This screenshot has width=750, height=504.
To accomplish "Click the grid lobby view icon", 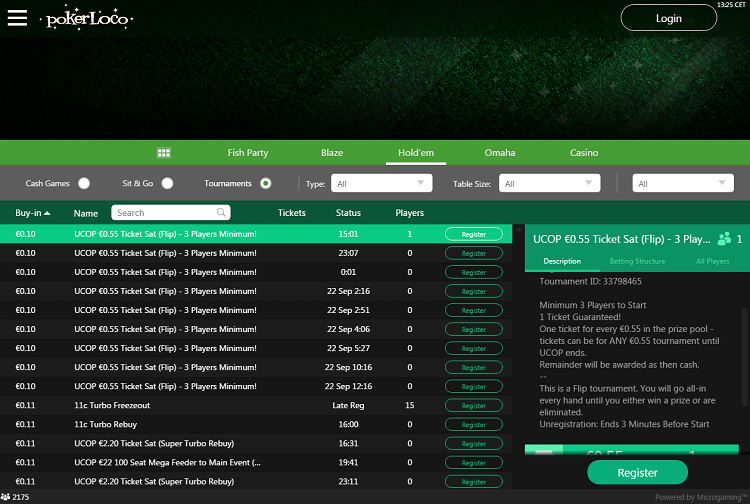I will click(164, 153).
